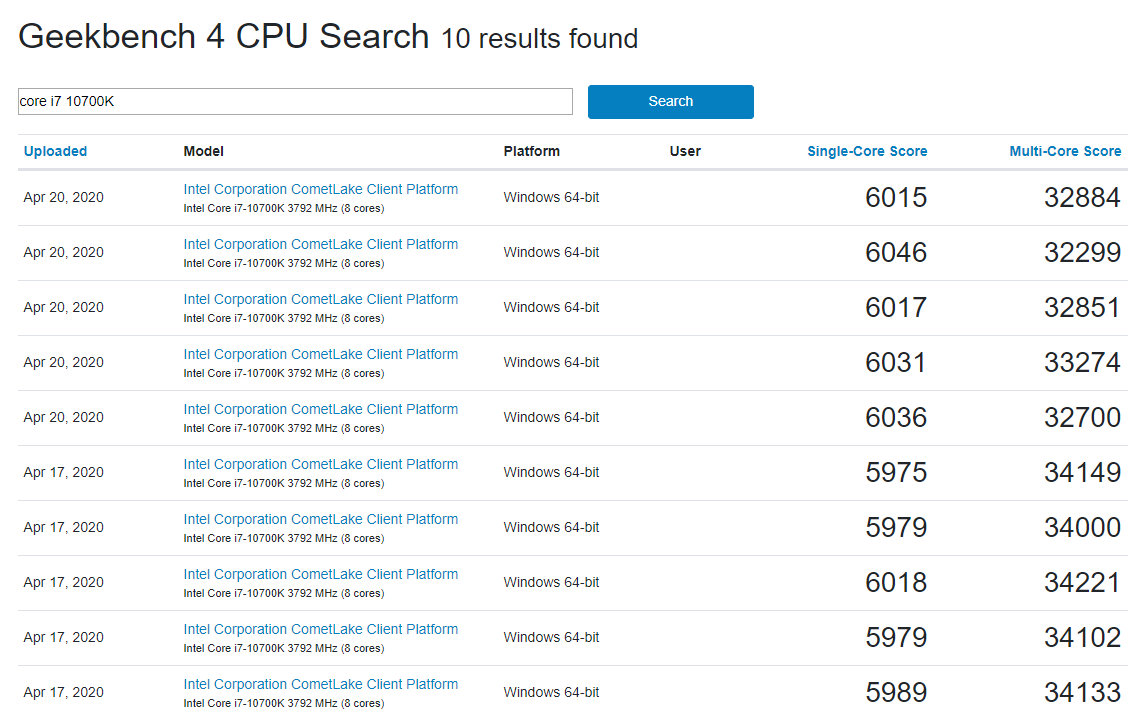
Task: Sort by Single-Core Score column header
Action: 867,151
